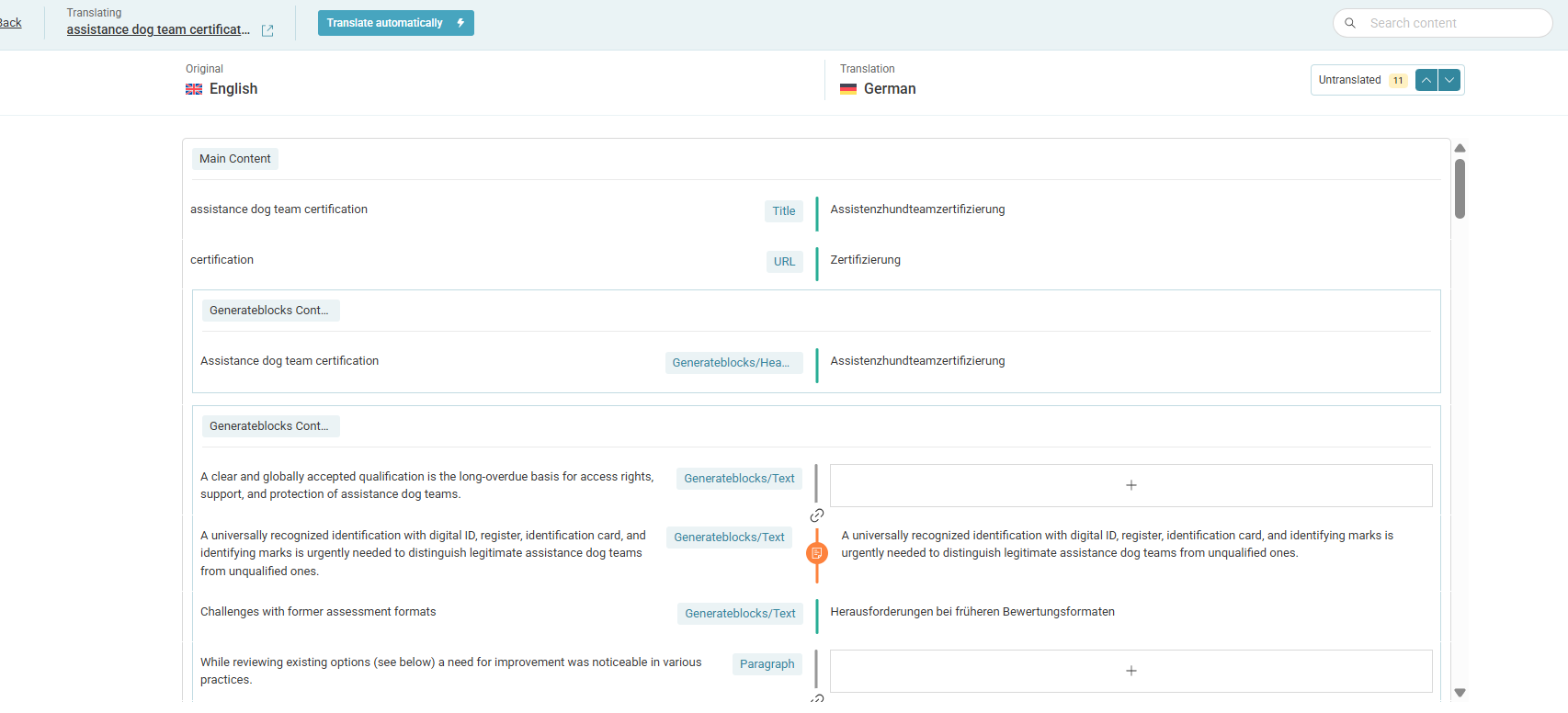Open the page in new tab icon

(x=267, y=30)
